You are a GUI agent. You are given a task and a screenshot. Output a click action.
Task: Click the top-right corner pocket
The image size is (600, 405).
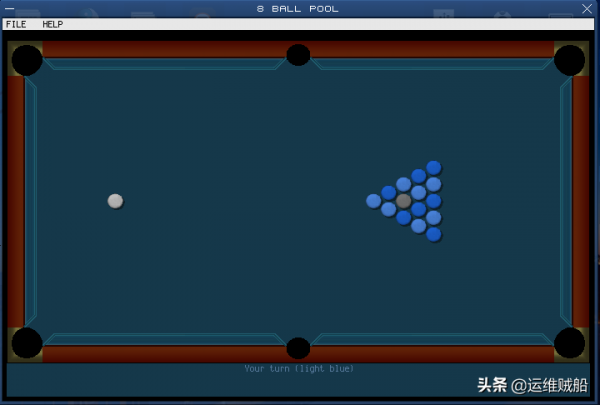[x=569, y=60]
